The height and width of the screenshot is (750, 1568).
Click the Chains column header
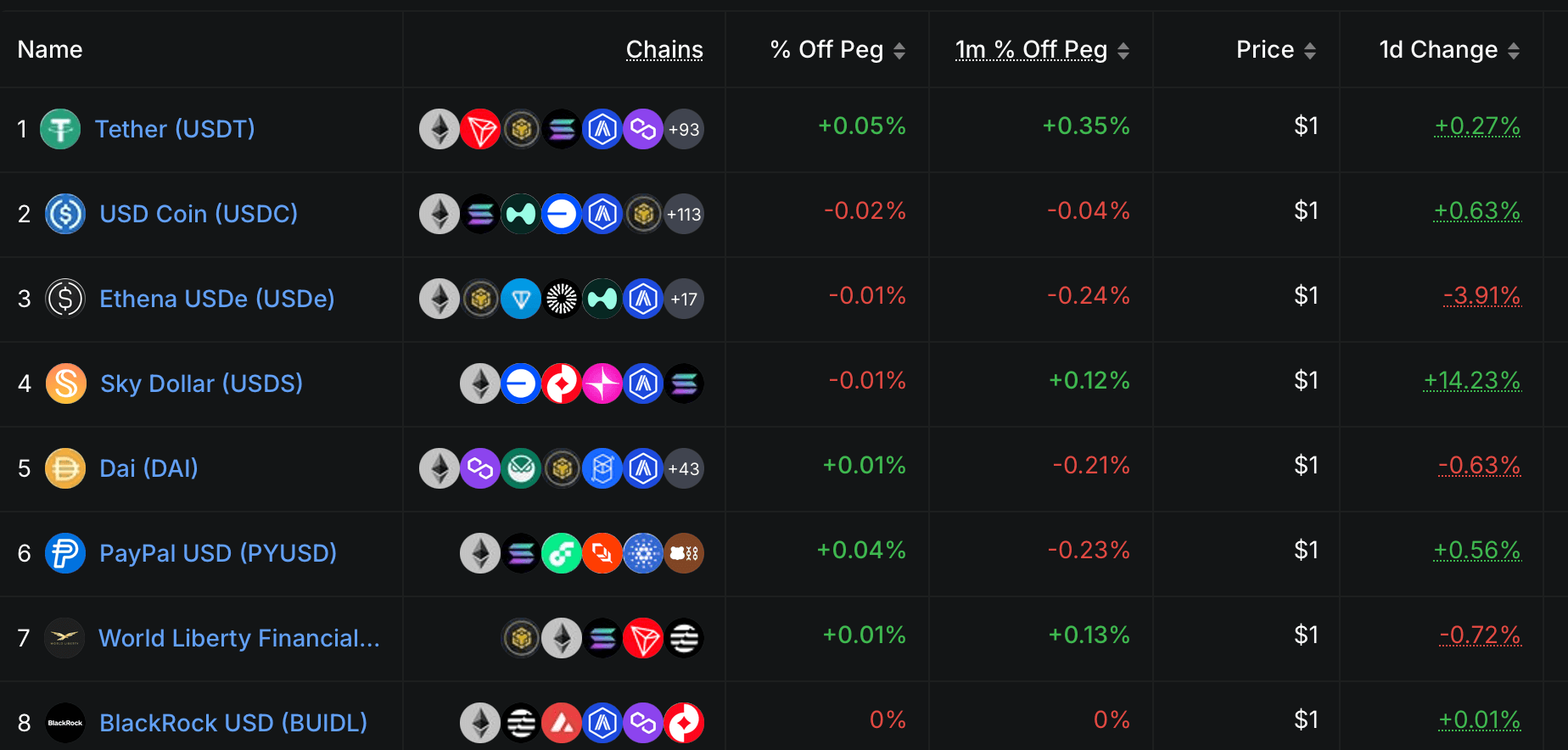click(x=664, y=50)
